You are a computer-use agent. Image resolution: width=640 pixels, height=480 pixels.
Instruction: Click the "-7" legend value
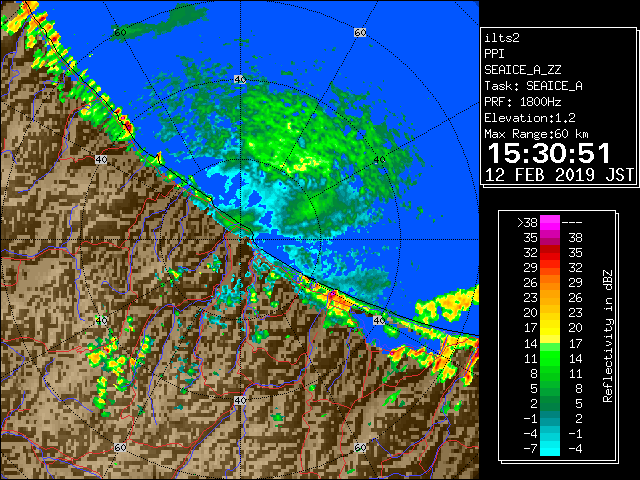click(530, 449)
